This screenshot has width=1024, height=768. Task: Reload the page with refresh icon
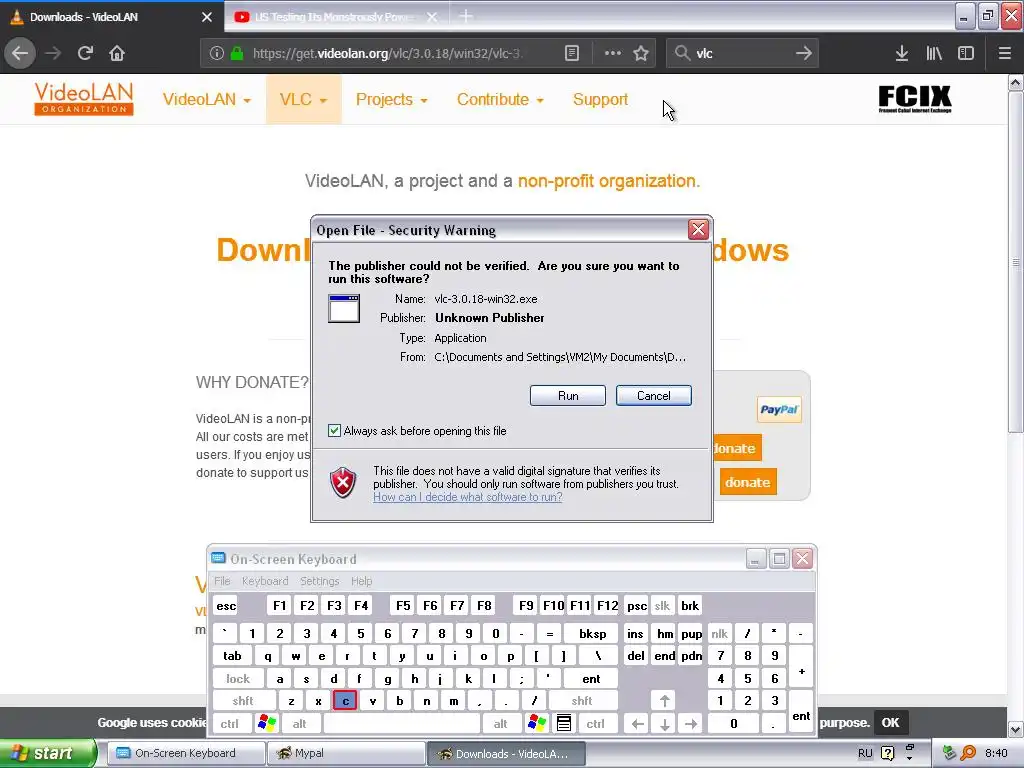click(x=85, y=53)
